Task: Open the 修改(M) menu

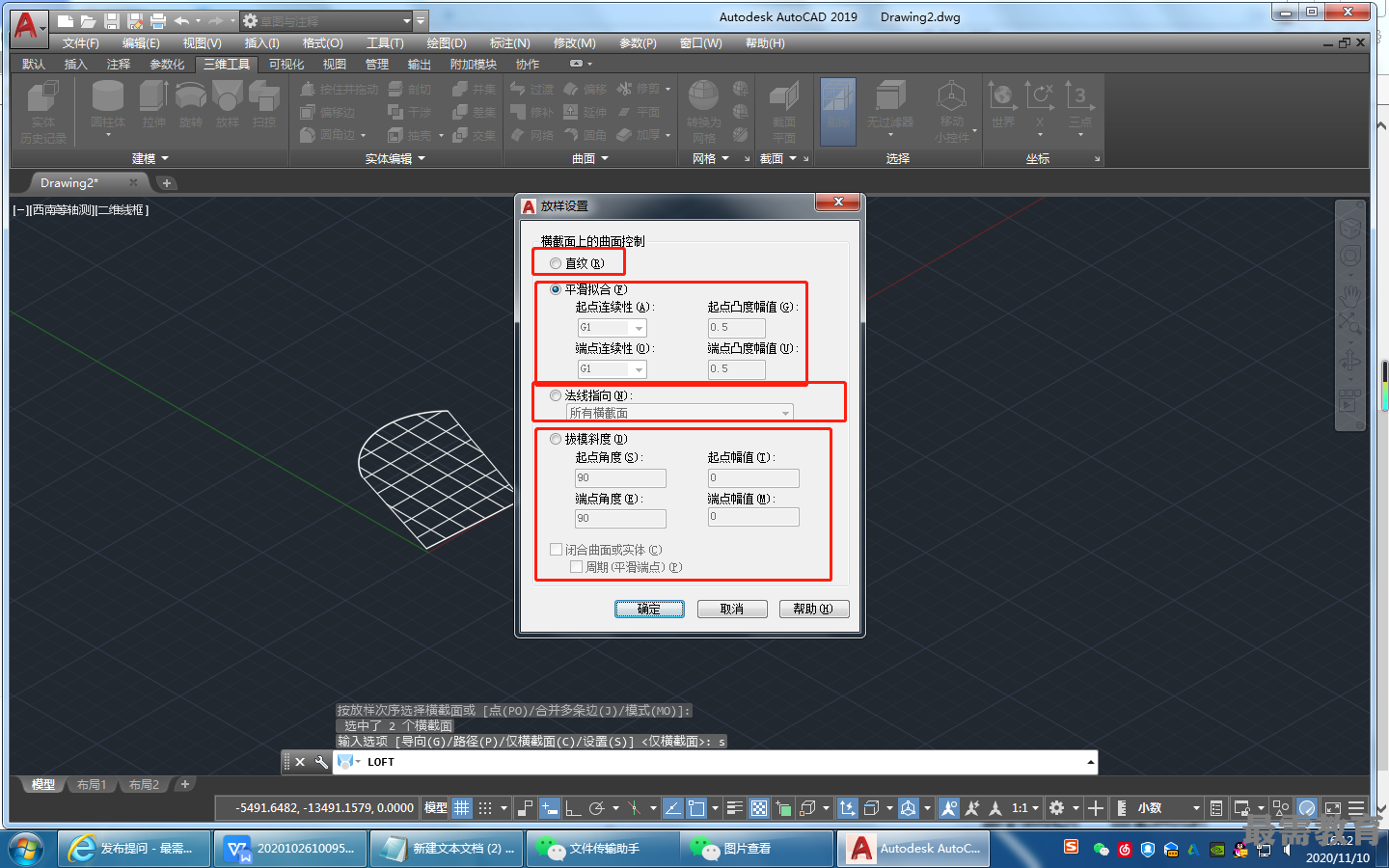Action: (x=575, y=43)
